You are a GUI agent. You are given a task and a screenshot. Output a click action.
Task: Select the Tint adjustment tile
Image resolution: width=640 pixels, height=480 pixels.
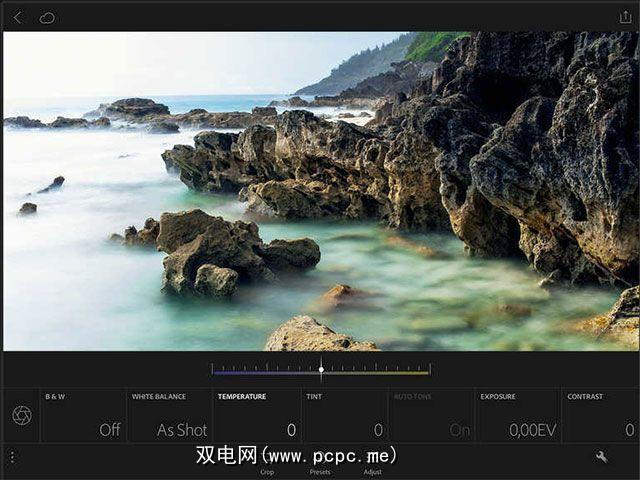[x=344, y=415]
